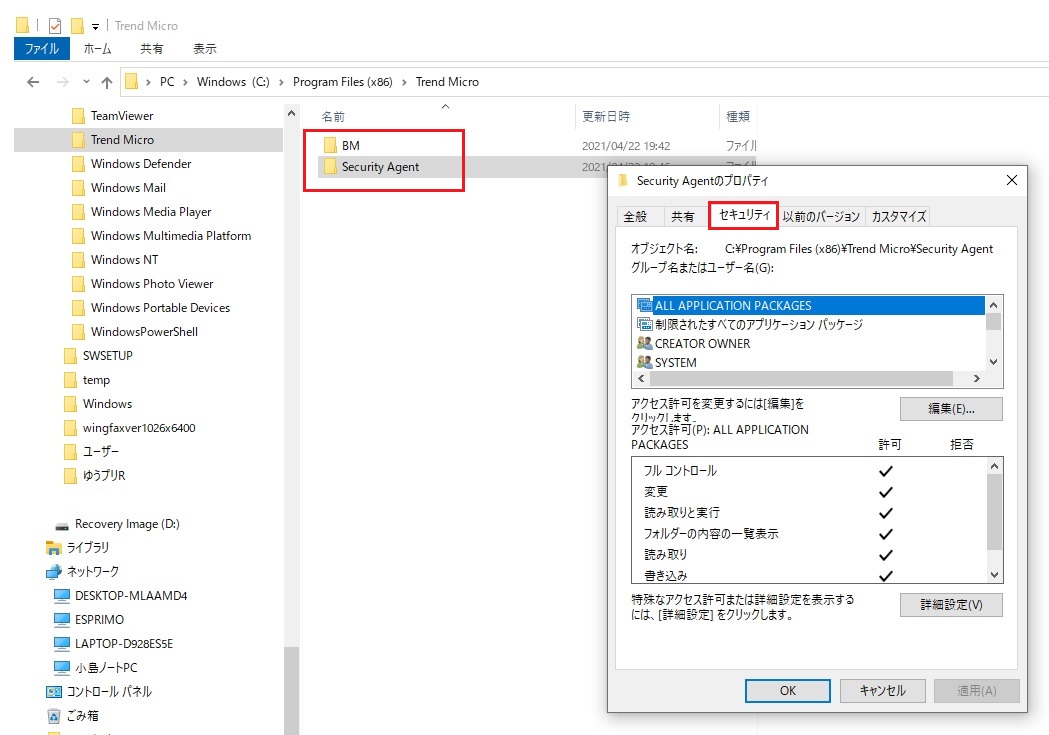
Task: Click the ESPRIMO computer icon
Action: [62, 620]
